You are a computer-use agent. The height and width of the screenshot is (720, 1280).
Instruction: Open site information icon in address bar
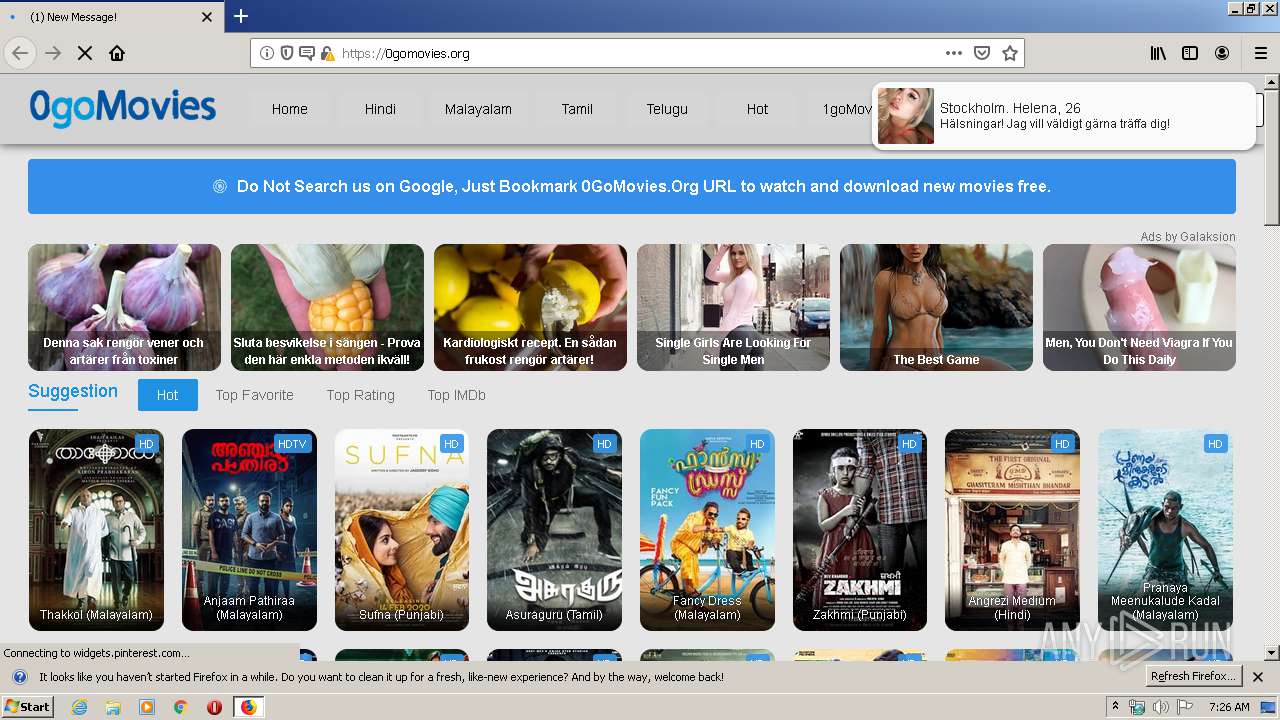click(x=267, y=53)
